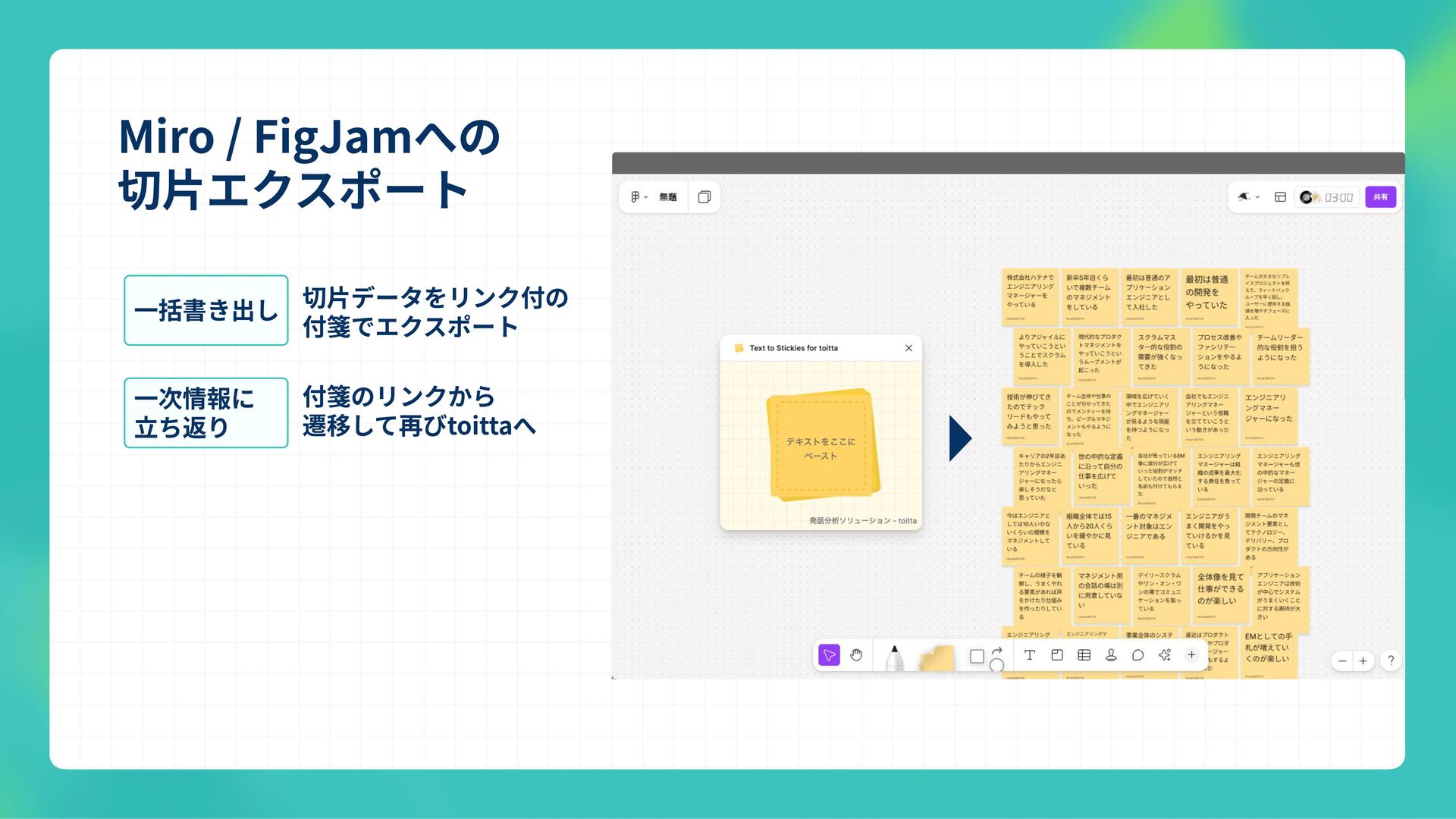1456x819 pixels.
Task: Click the text 付箋のリンクから遷移して再びtoittaへ
Action: (x=419, y=411)
